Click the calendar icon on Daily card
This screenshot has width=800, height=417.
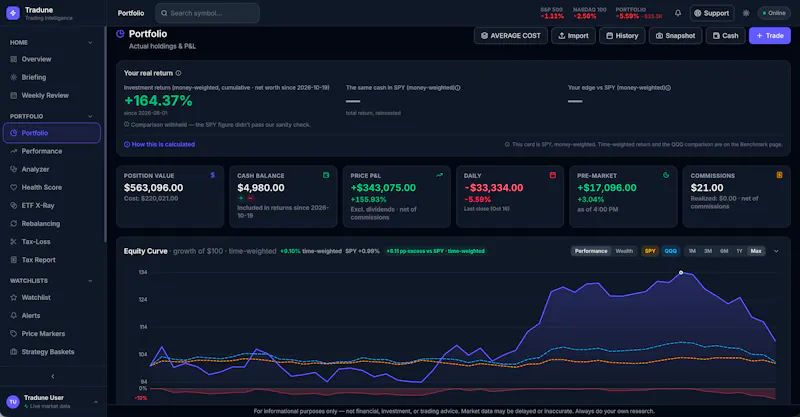[x=553, y=175]
